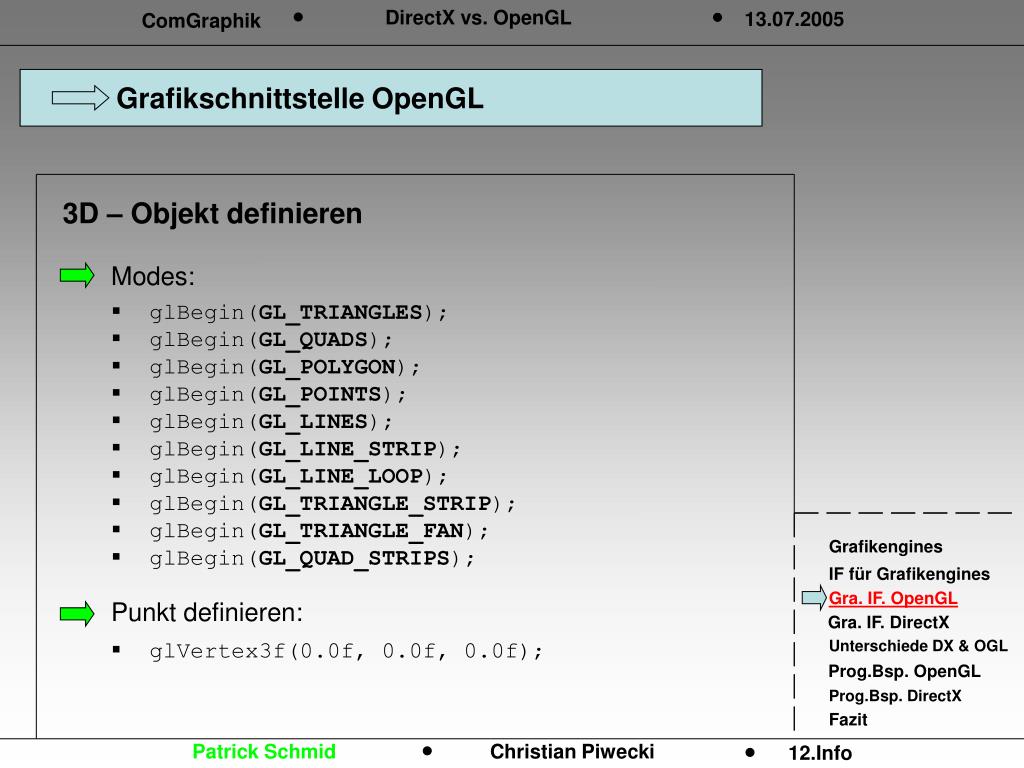The height and width of the screenshot is (768, 1024).
Task: Select the glBegin(GL_POLYGON); line
Action: (285, 368)
